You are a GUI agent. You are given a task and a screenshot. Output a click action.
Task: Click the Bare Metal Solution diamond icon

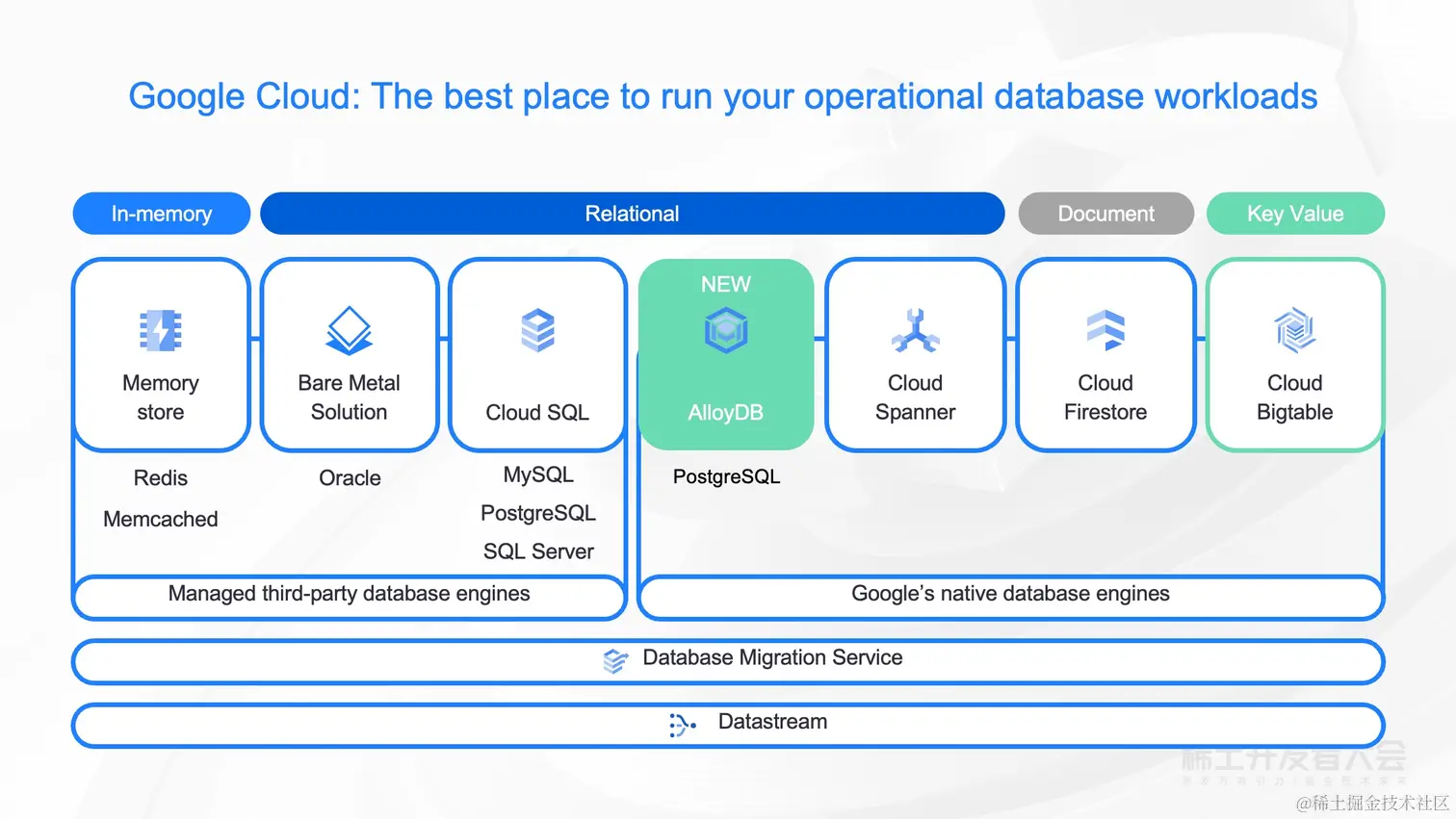click(x=349, y=331)
